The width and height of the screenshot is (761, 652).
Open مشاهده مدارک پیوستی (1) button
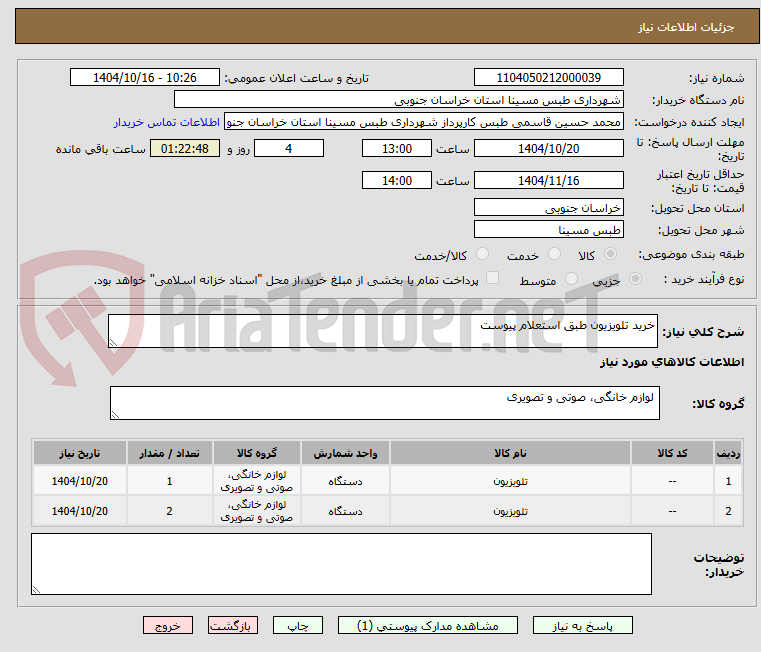coord(428,625)
